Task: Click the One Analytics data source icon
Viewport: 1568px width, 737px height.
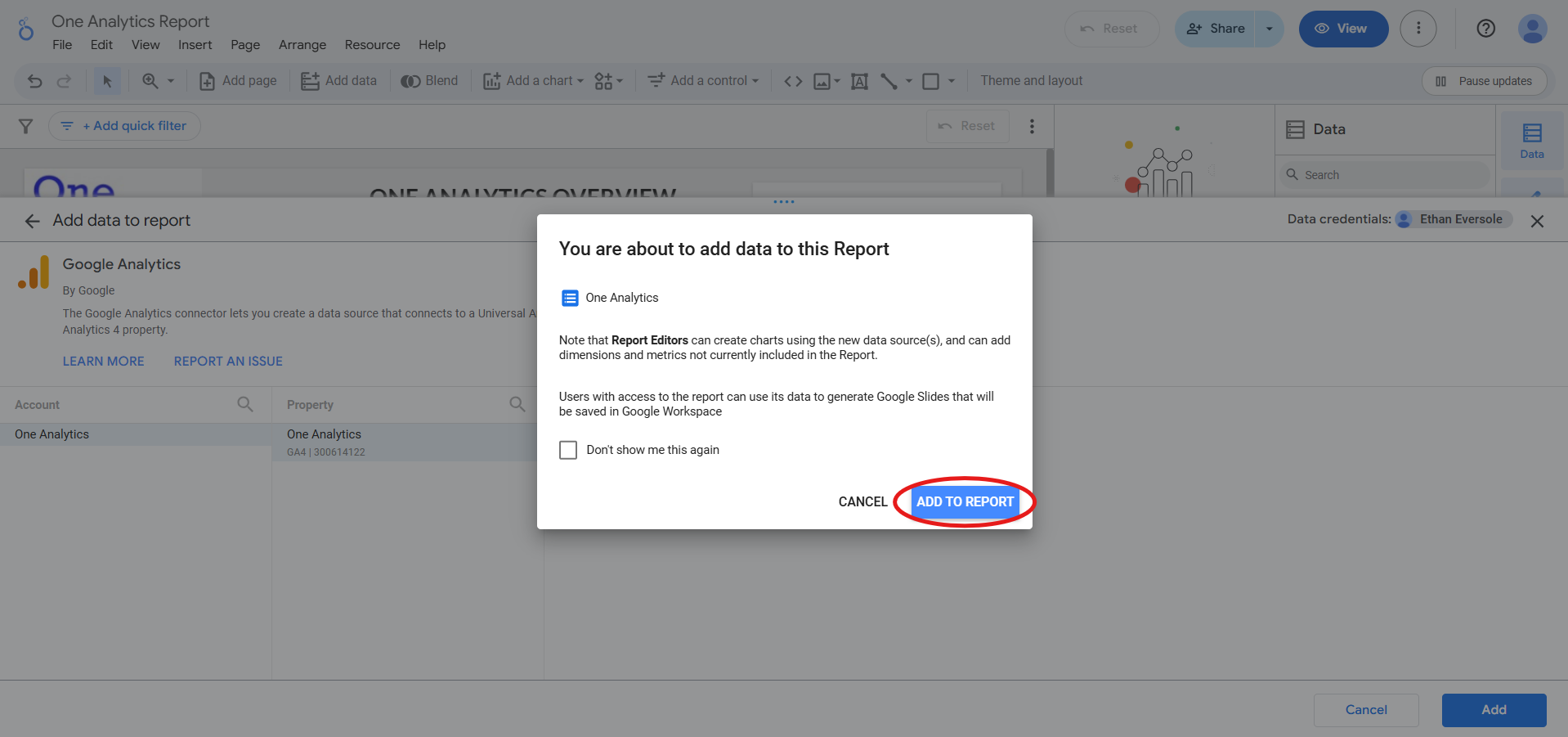Action: [x=570, y=298]
